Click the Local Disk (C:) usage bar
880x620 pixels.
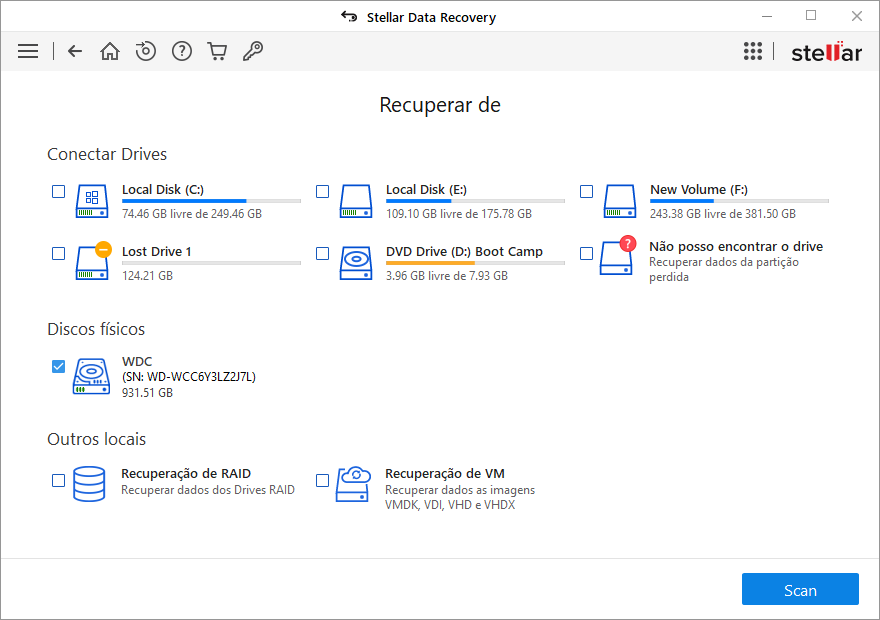(211, 202)
